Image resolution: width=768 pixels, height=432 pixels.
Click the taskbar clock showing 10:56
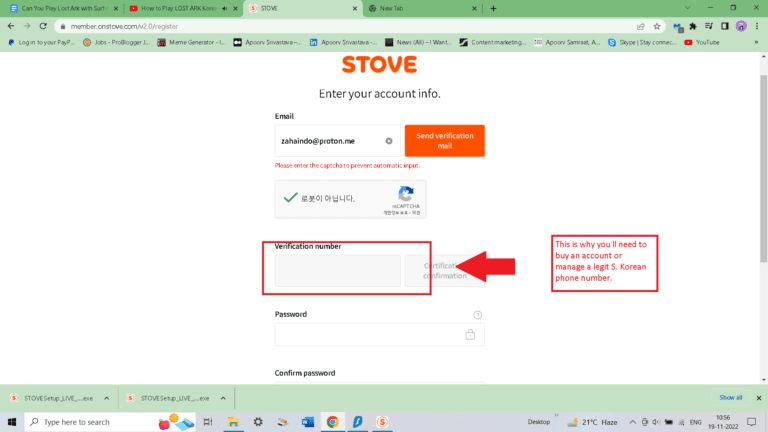pyautogui.click(x=723, y=422)
